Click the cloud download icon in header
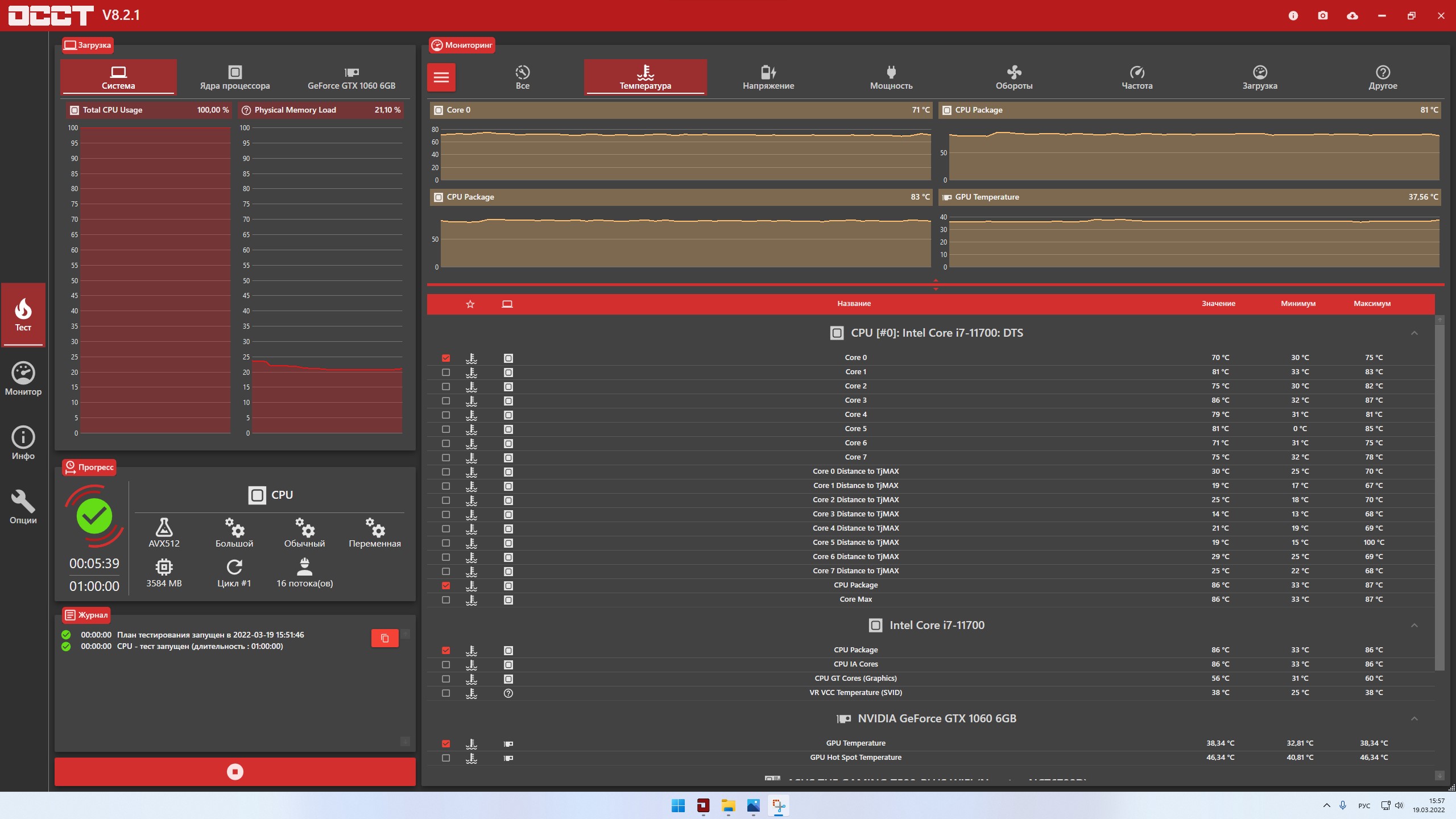This screenshot has height=819, width=1456. pos(1352,16)
